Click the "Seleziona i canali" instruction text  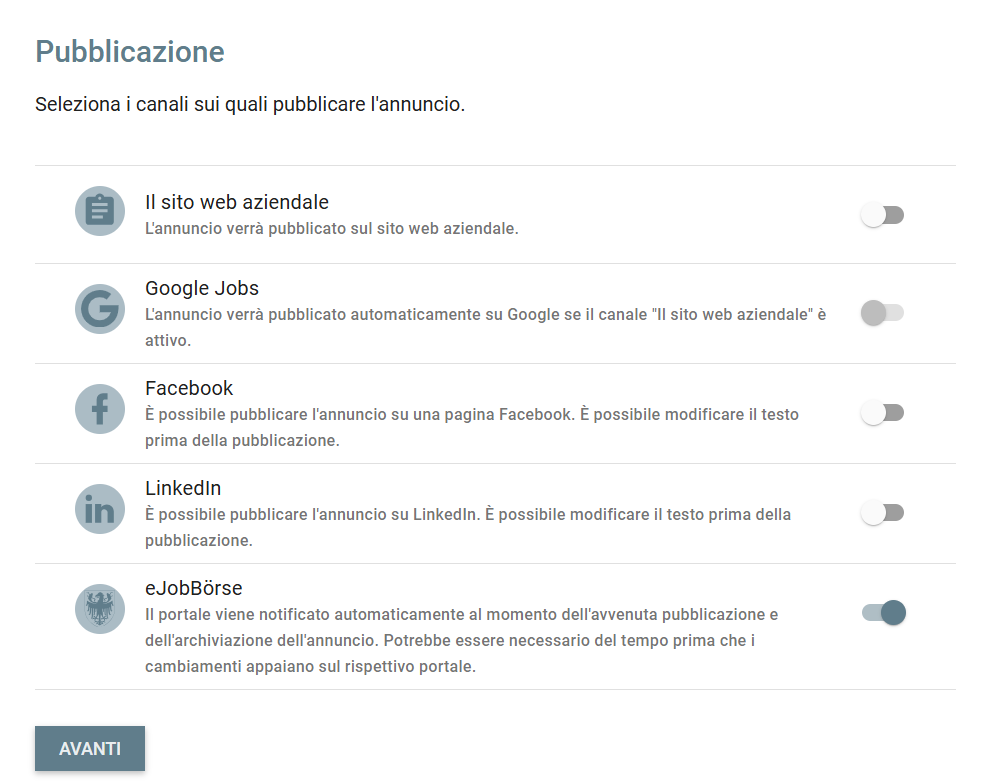pos(250,104)
